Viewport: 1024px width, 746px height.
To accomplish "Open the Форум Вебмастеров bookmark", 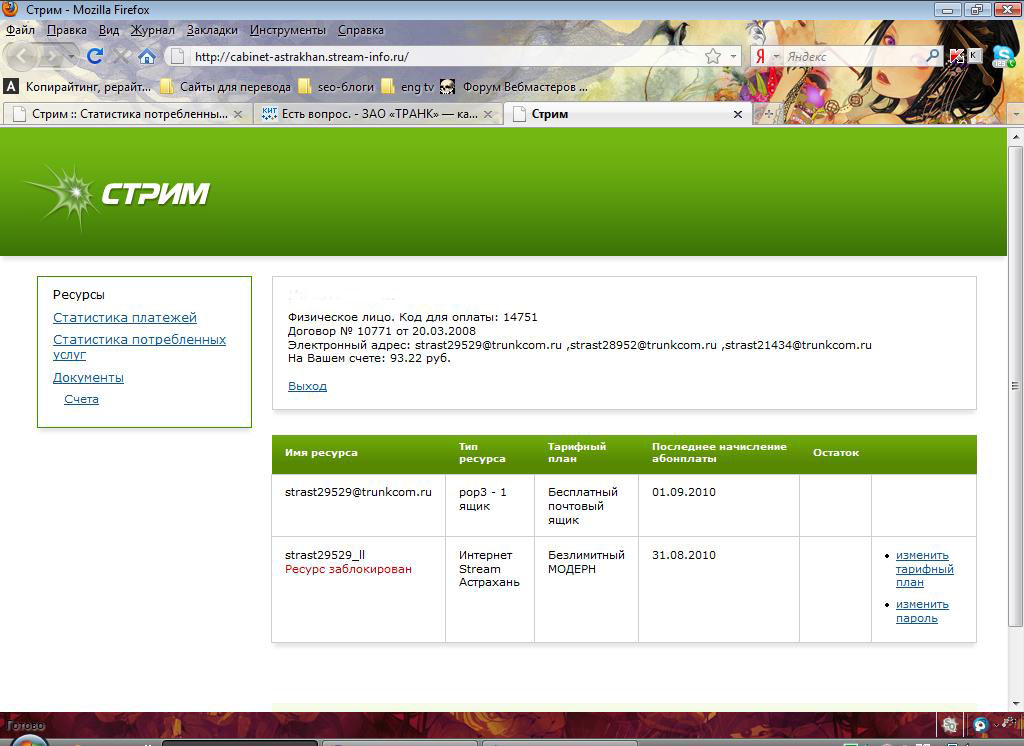I will (x=514, y=87).
